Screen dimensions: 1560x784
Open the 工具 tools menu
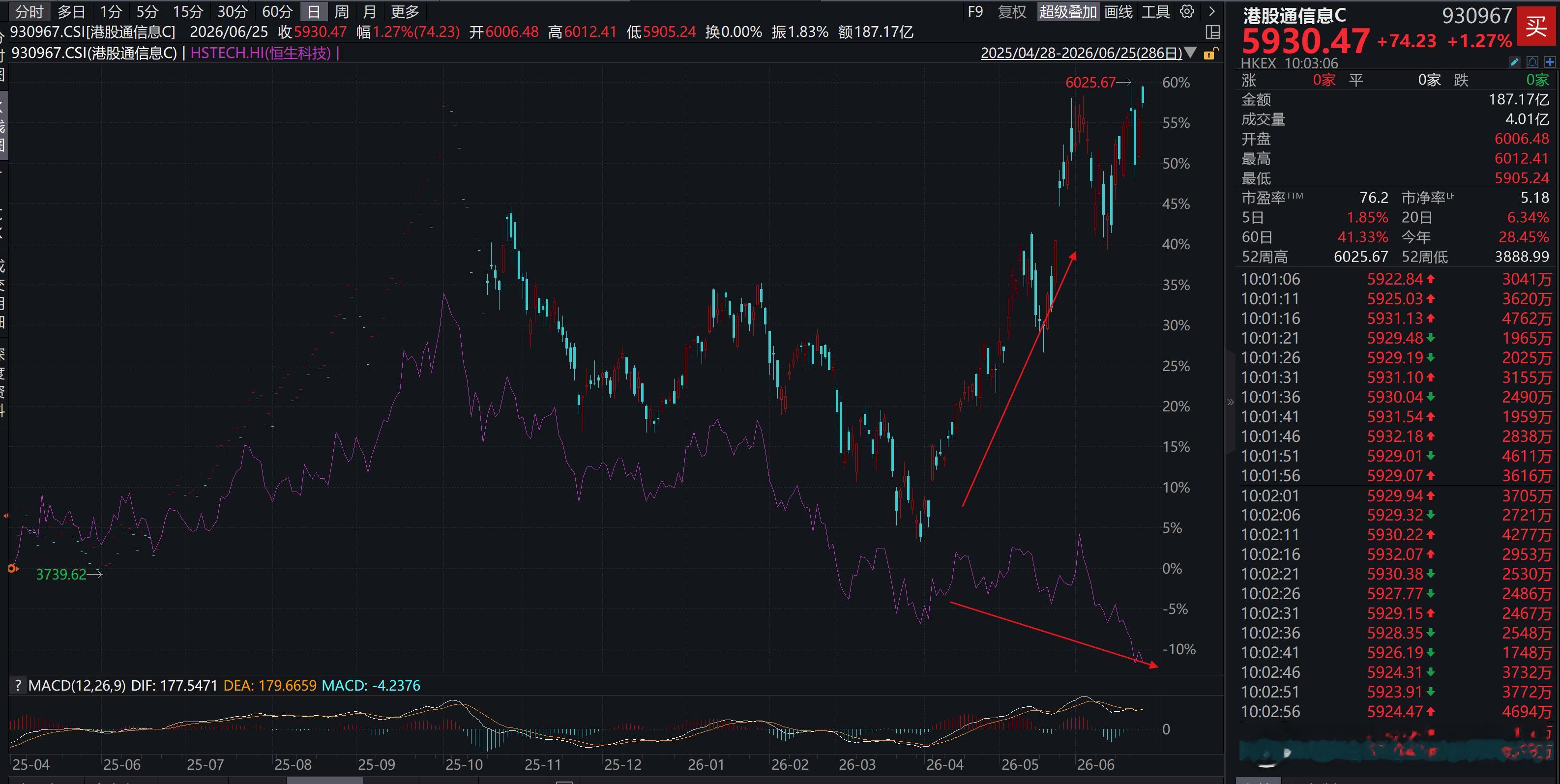tap(1155, 11)
